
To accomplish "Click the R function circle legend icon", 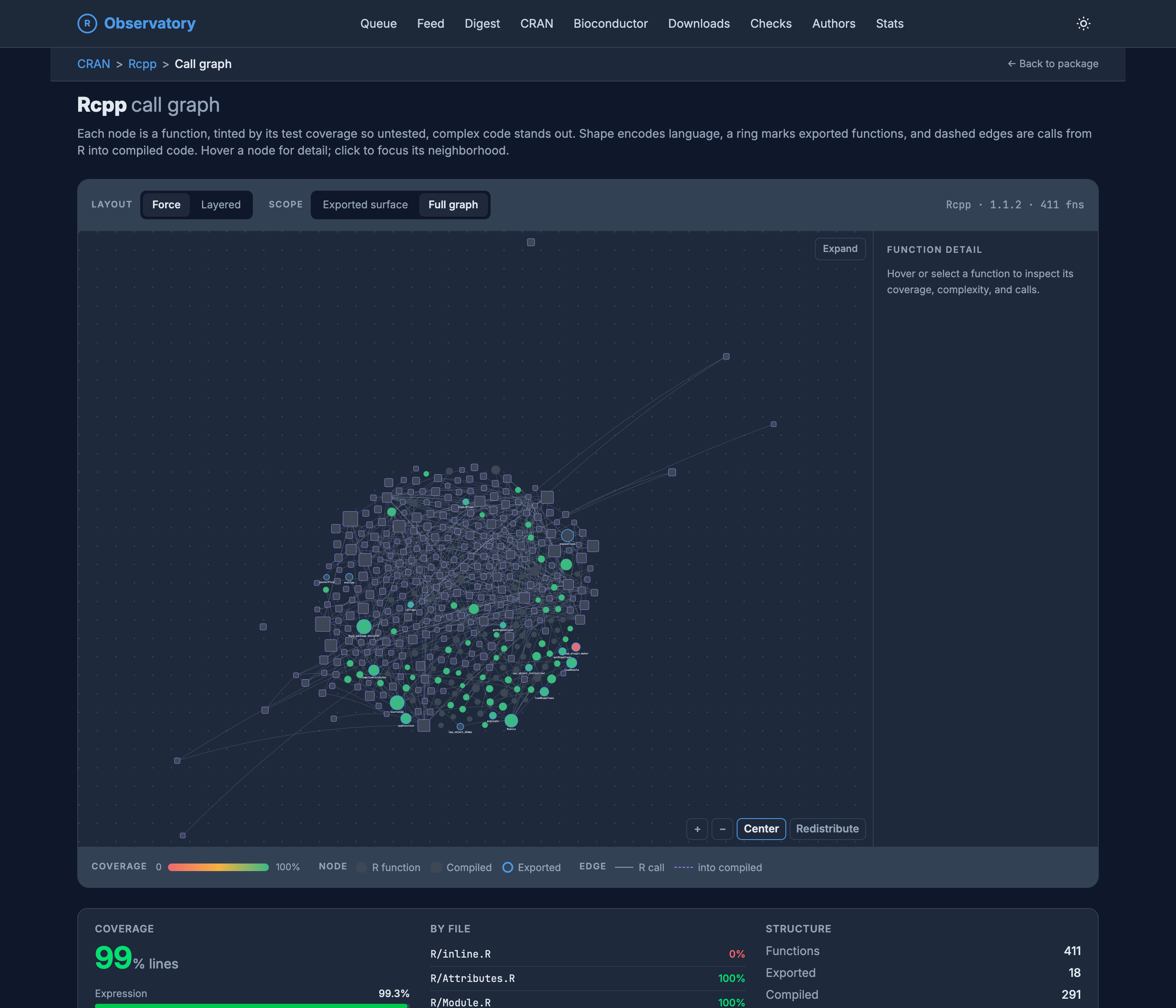I will tap(362, 867).
